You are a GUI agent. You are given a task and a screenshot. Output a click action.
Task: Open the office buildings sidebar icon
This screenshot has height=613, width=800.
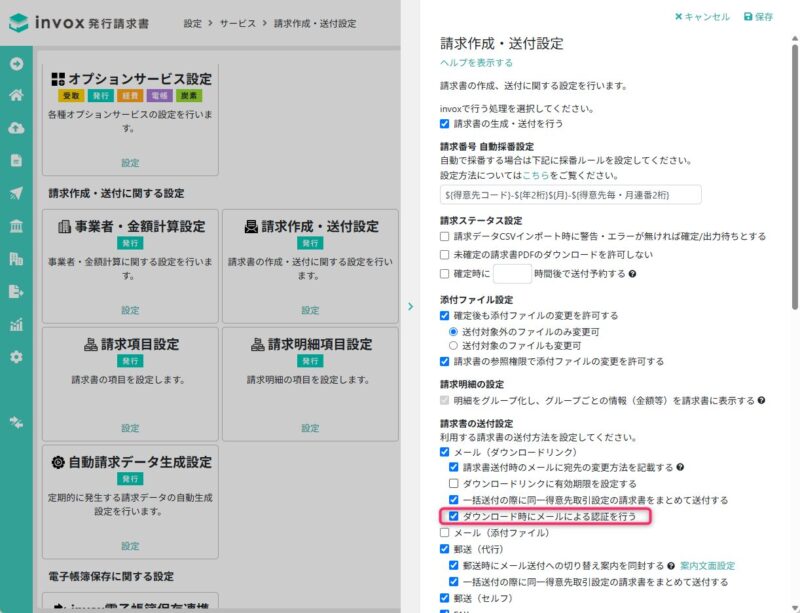pos(16,259)
